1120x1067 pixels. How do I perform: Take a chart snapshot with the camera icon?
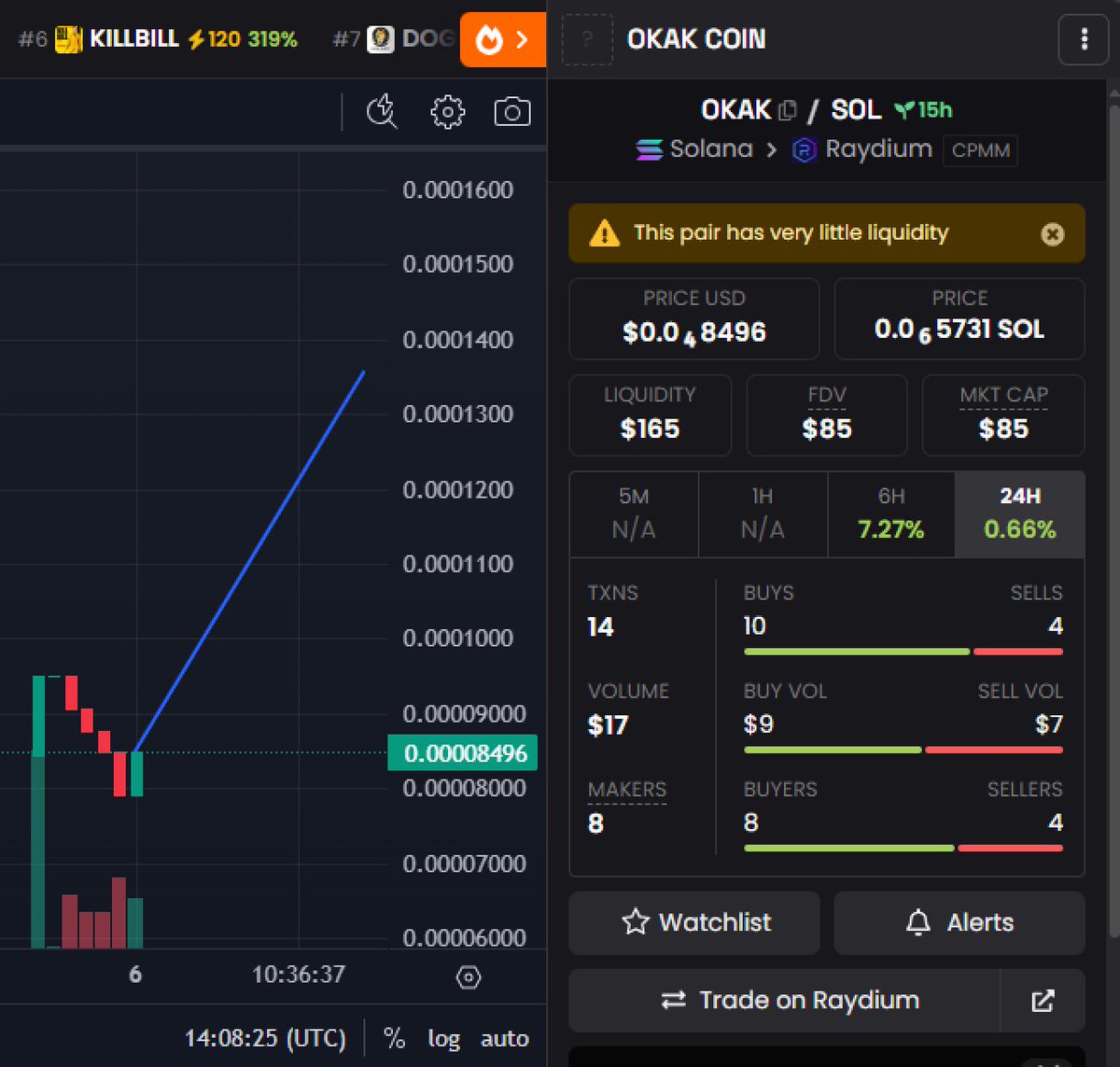(x=511, y=112)
